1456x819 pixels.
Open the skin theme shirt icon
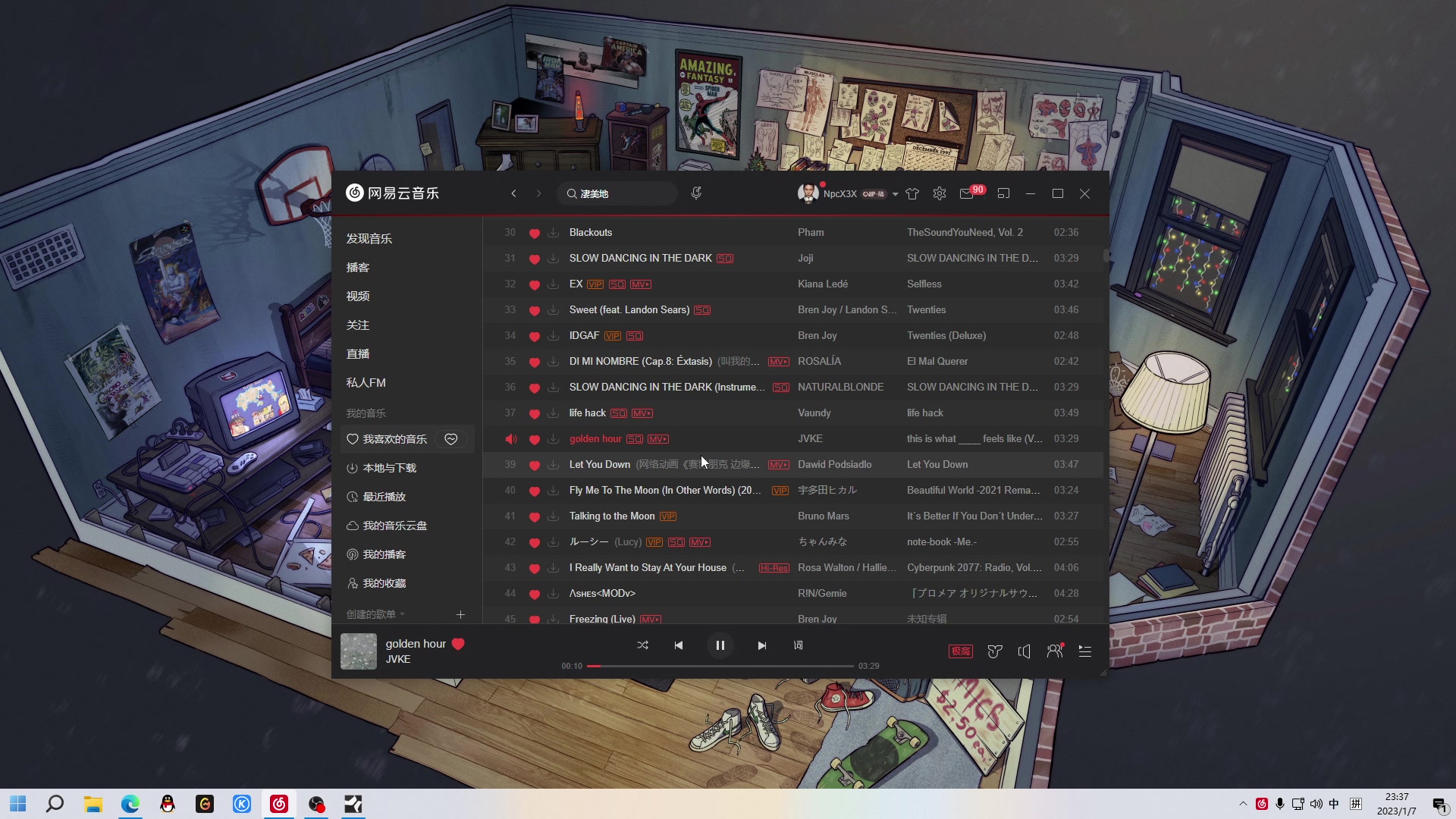point(912,193)
